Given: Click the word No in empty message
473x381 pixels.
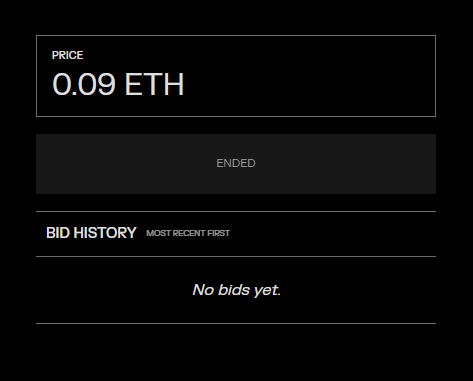Looking at the screenshot, I should coord(203,290).
